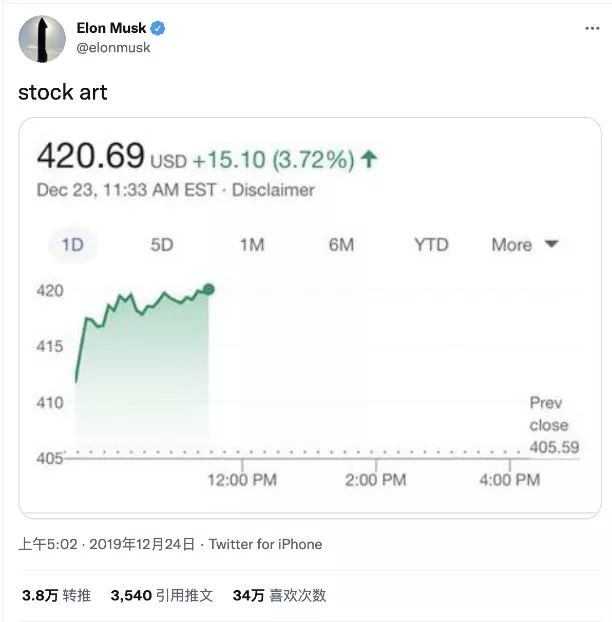
Task: View the 34万 likes list
Action: 279,595
